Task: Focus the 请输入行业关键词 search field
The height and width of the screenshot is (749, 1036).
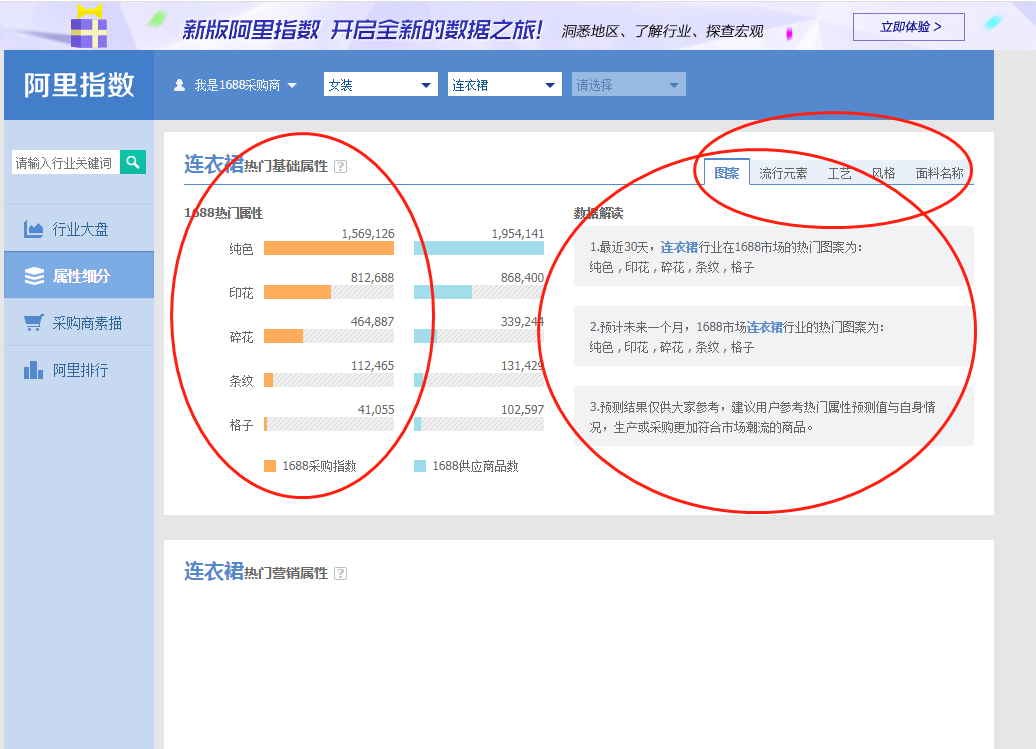Action: tap(65, 162)
